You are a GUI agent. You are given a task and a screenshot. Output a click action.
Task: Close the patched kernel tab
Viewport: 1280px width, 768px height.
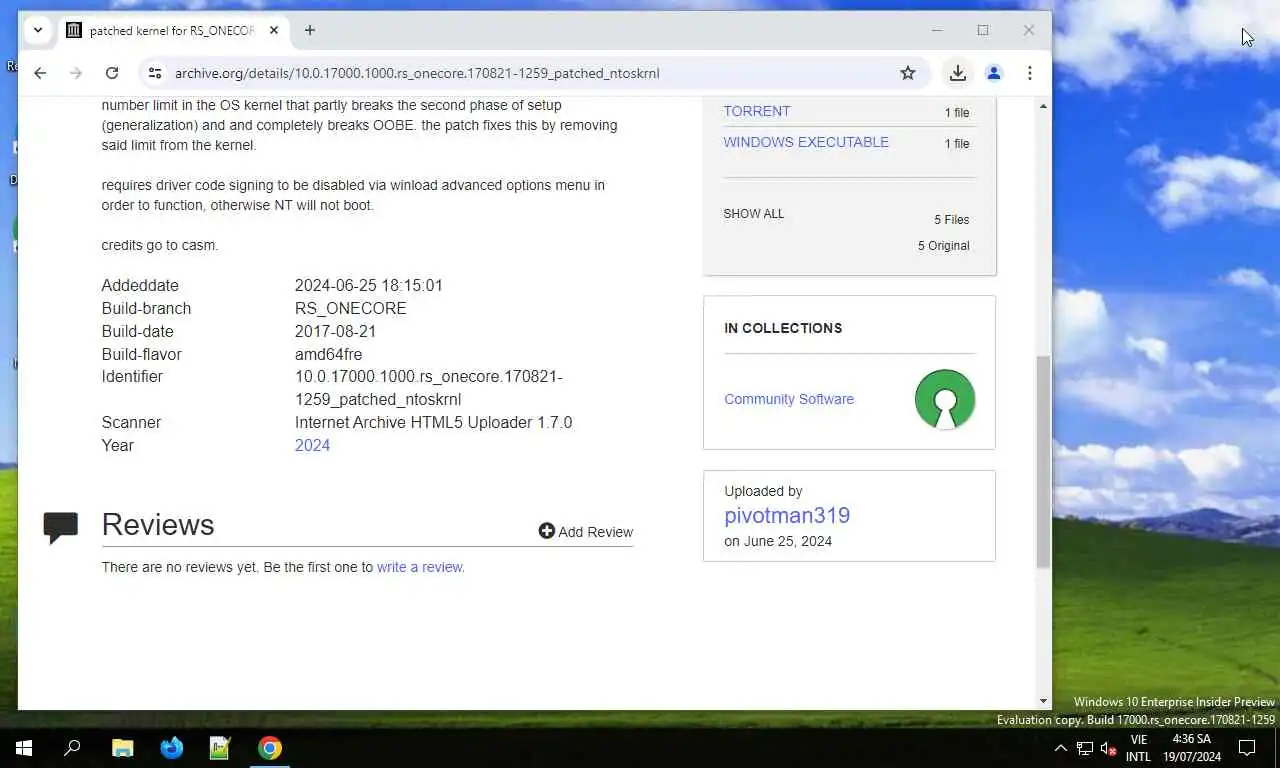coord(275,30)
